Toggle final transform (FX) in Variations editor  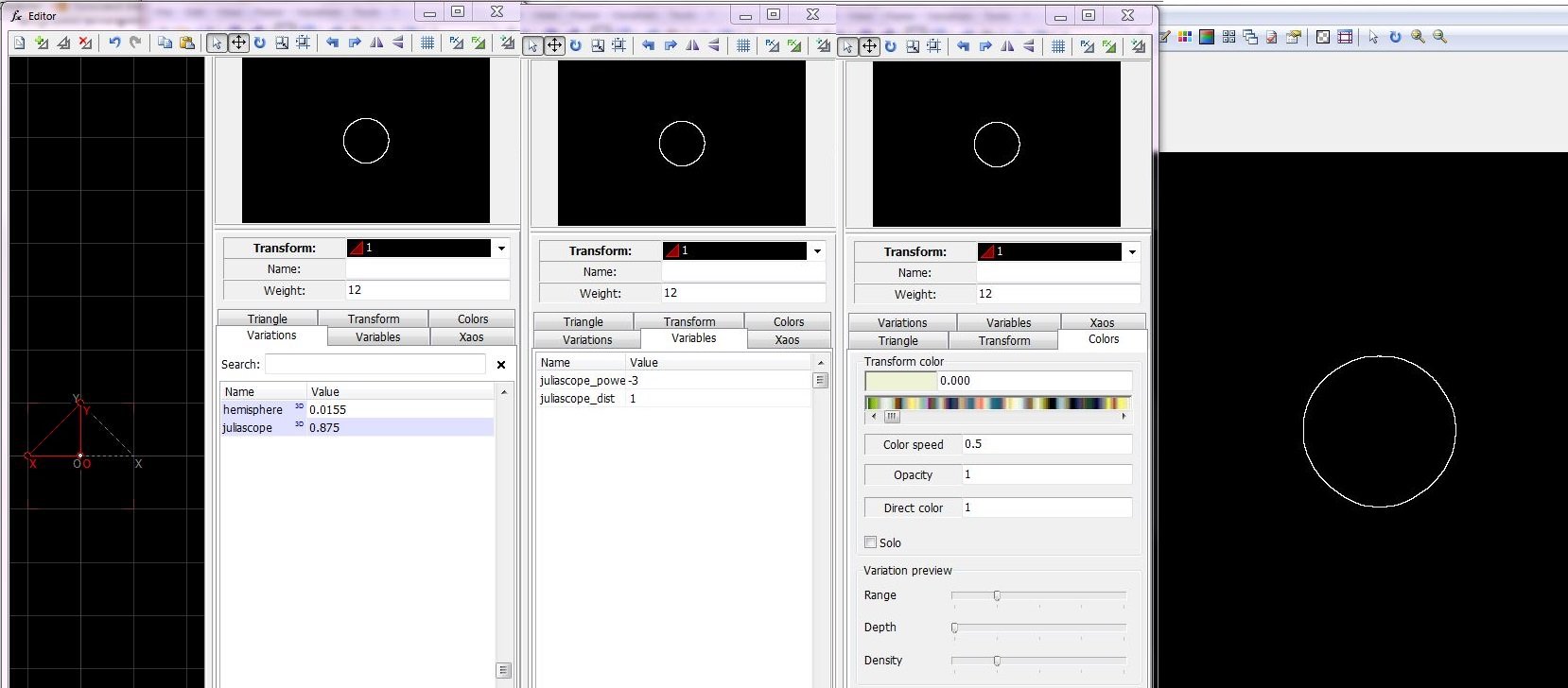pos(479,43)
